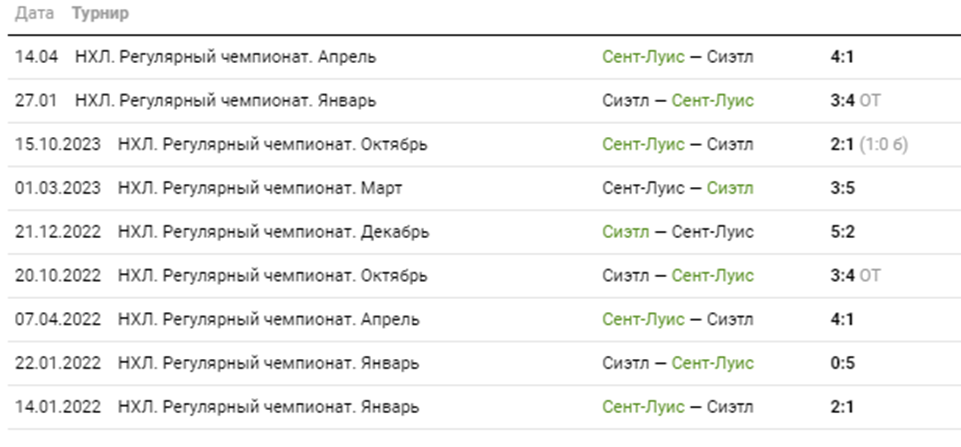Click the 4:1 score on 07.04.2022
The width and height of the screenshot is (961, 447).
point(841,320)
